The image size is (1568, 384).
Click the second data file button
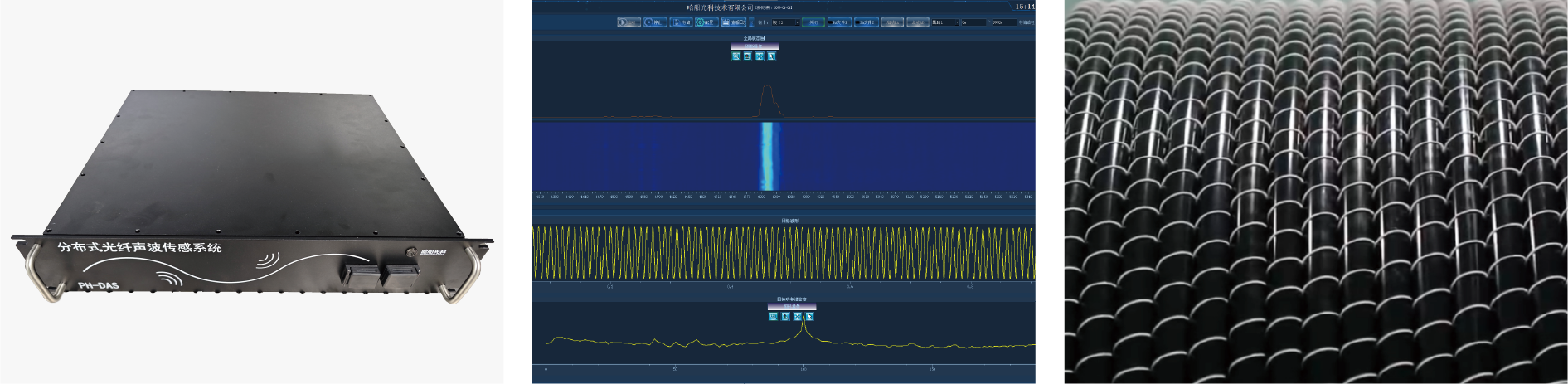coord(867,22)
